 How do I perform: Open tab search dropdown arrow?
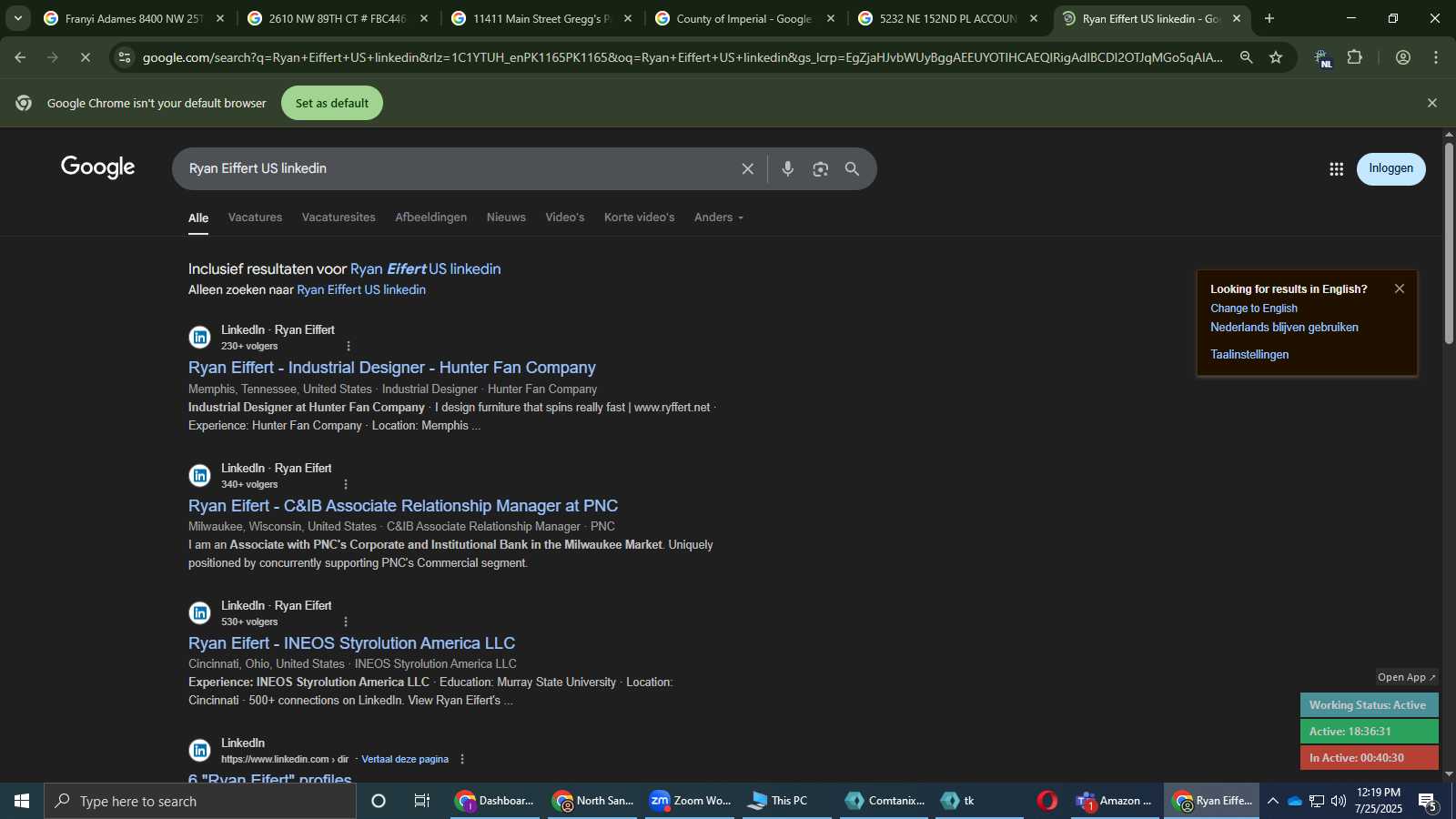pyautogui.click(x=17, y=18)
